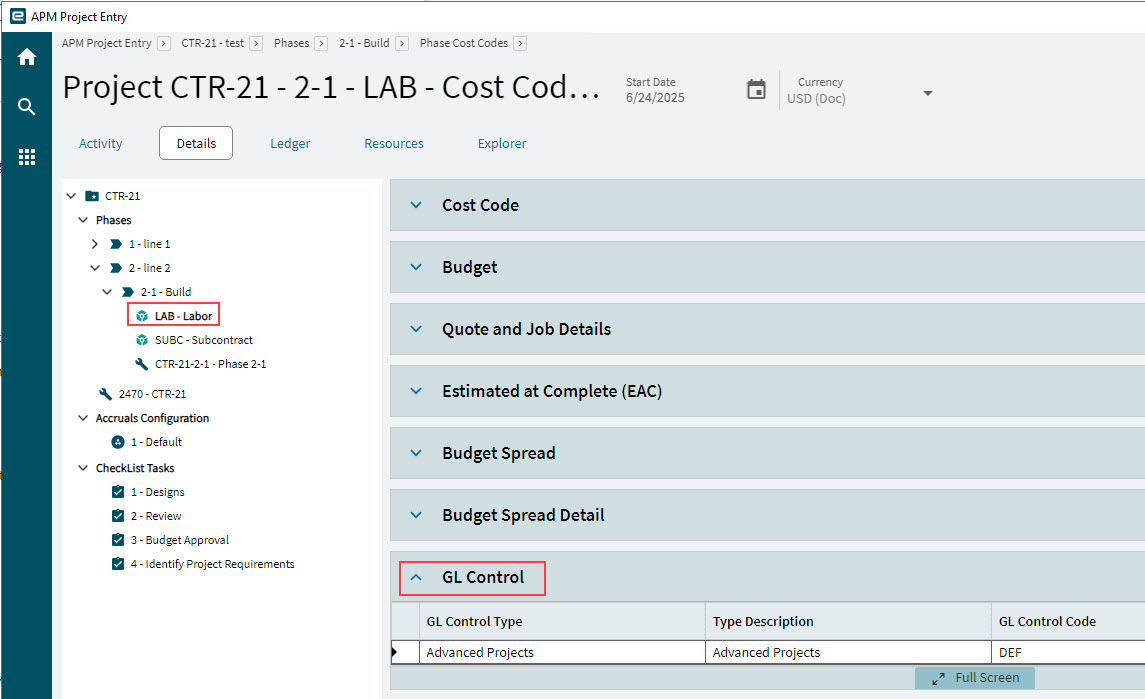
Task: Select the Details tab
Action: pos(196,143)
